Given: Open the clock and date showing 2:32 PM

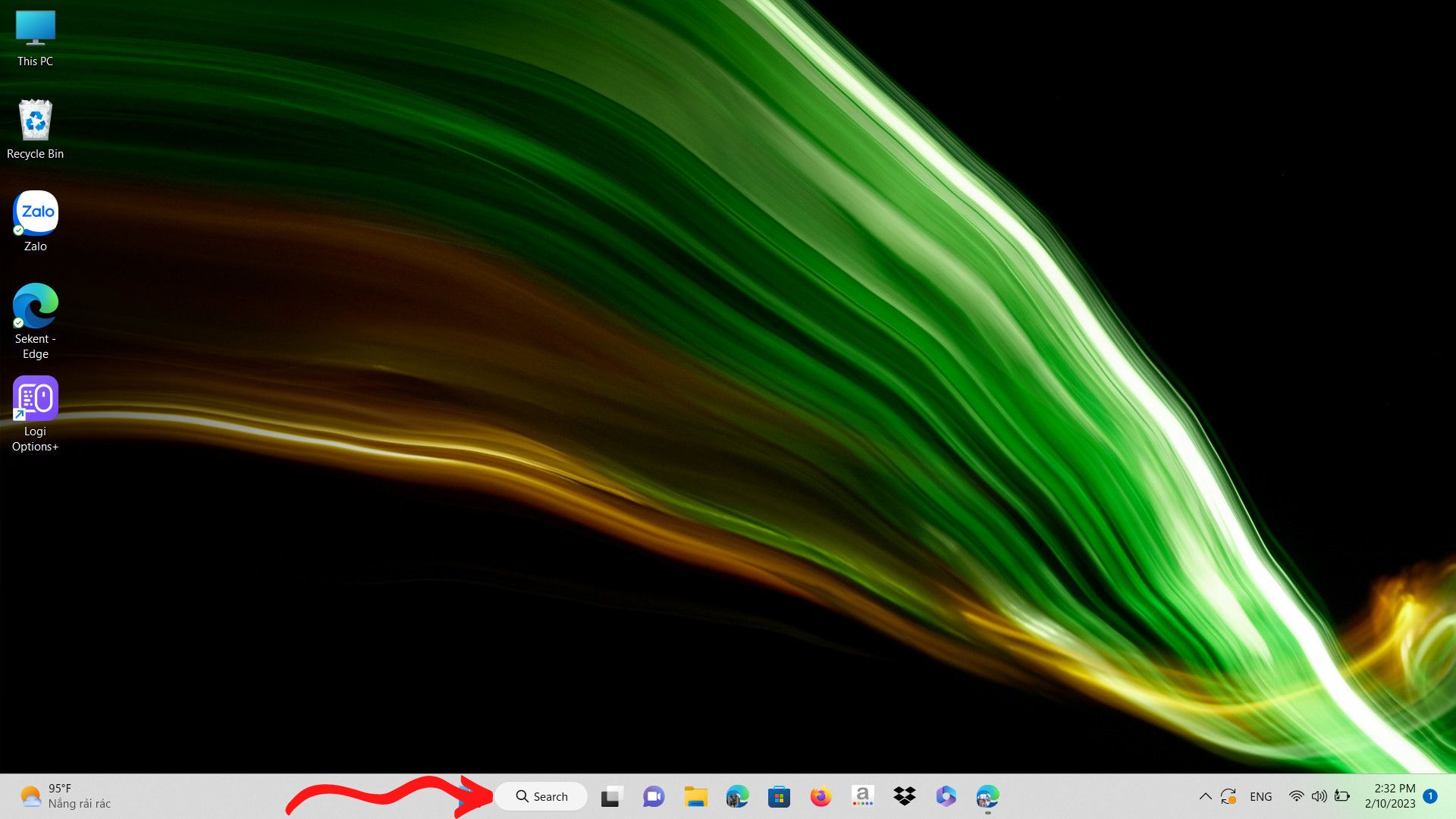Looking at the screenshot, I should (x=1390, y=796).
